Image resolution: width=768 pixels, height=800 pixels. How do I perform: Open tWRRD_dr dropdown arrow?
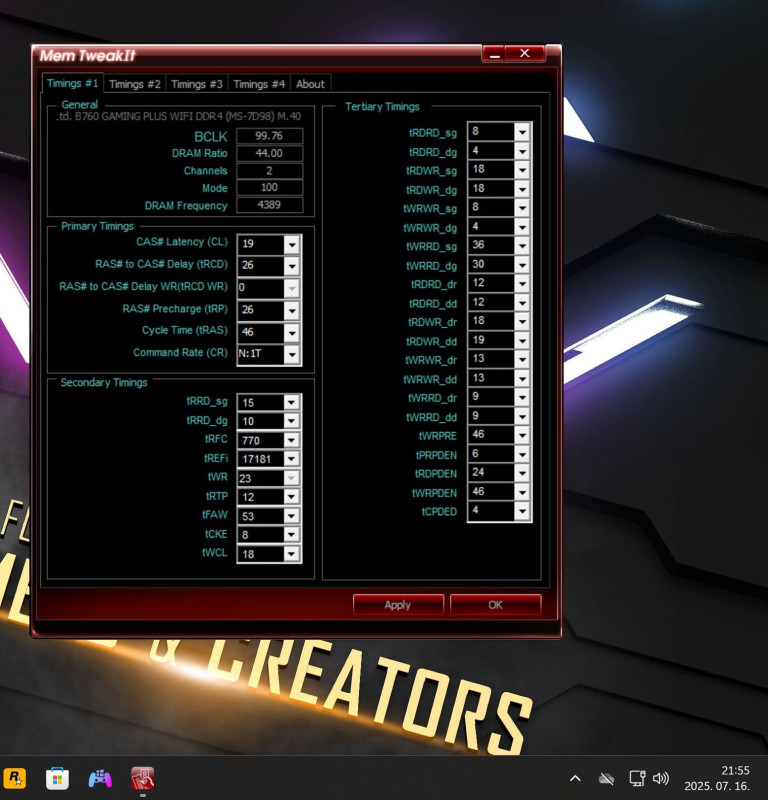[522, 397]
